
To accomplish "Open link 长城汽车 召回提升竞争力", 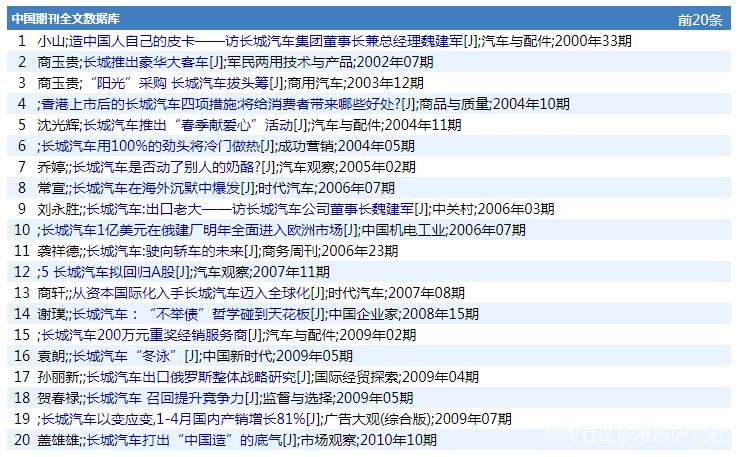I will click(164, 398).
